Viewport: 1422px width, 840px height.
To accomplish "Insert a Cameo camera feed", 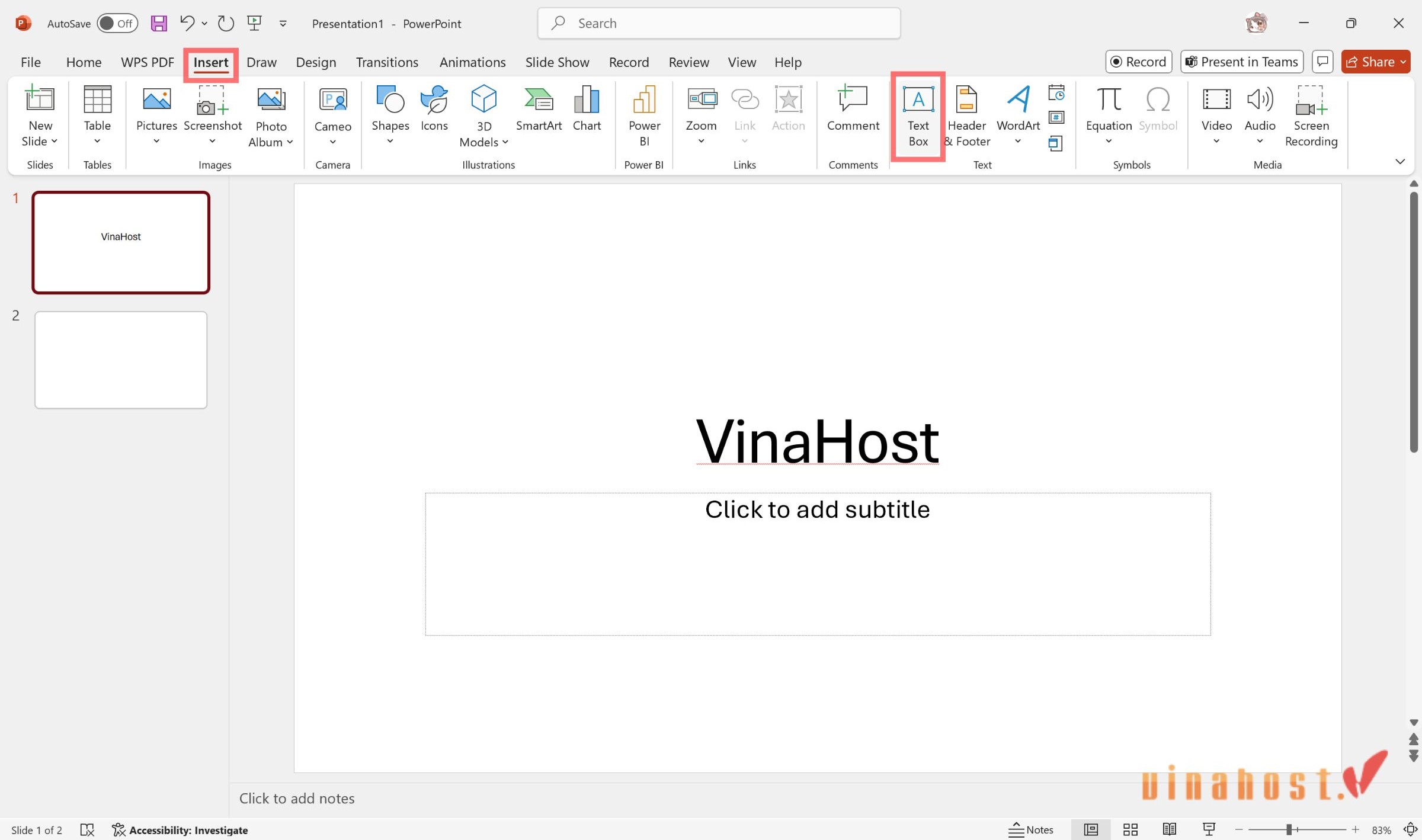I will pyautogui.click(x=332, y=116).
